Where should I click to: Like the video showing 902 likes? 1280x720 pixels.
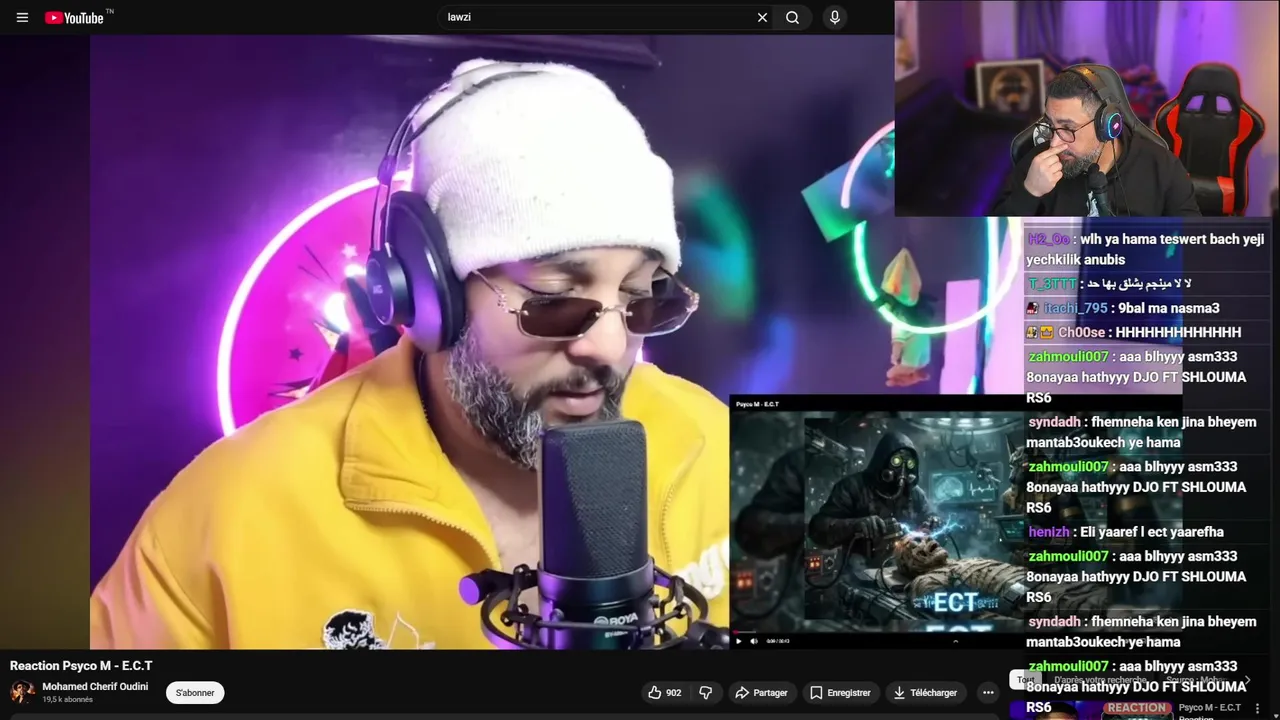664,692
